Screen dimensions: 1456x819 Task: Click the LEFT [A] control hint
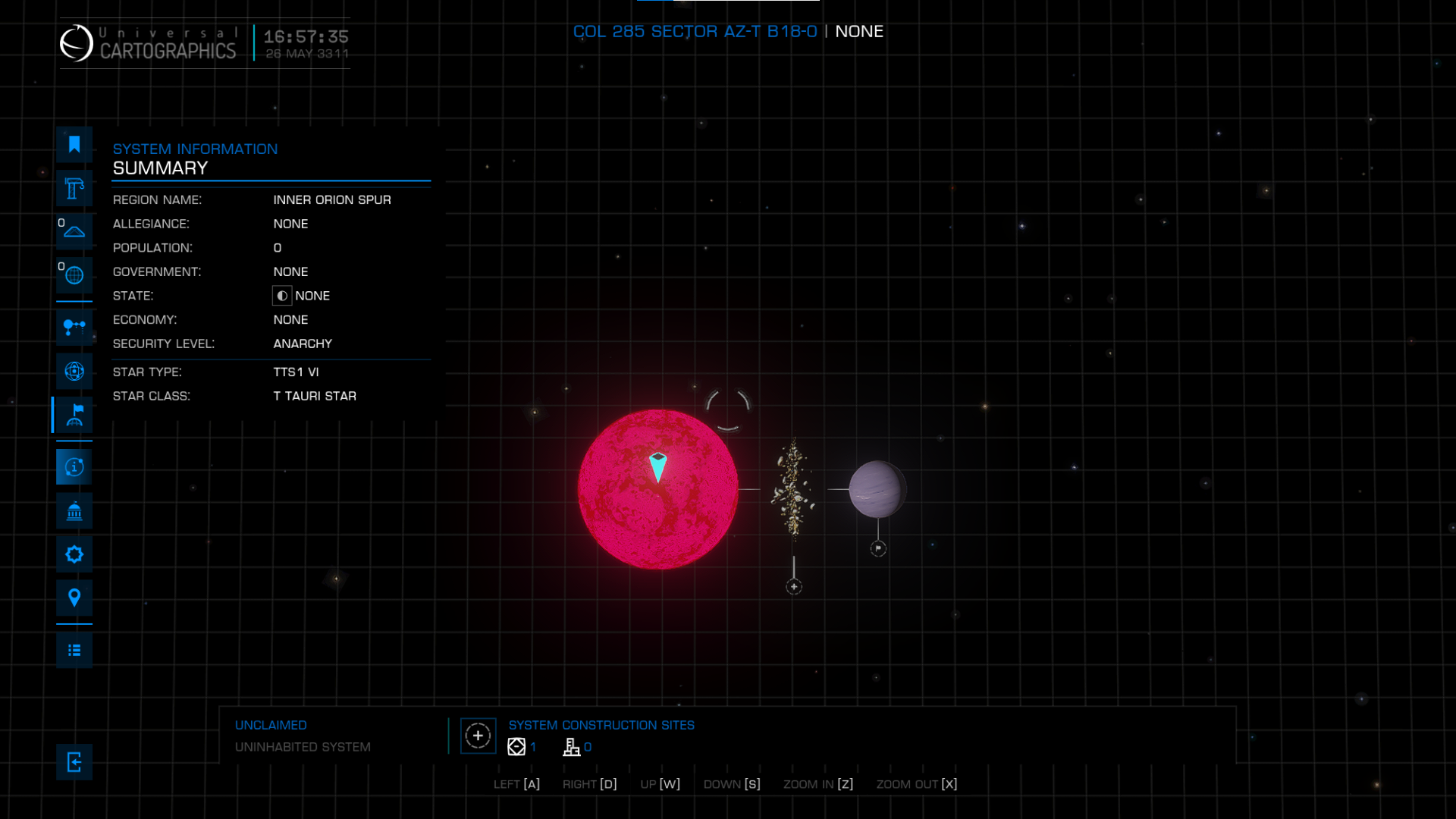[x=516, y=784]
